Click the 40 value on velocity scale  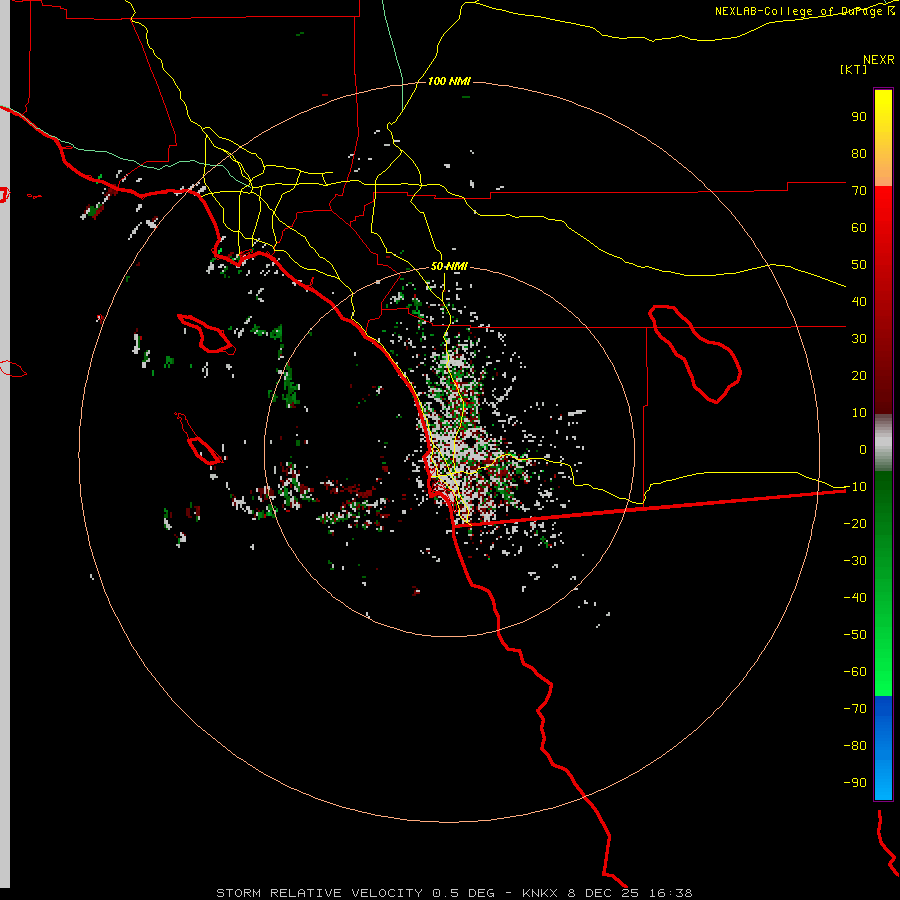[859, 301]
